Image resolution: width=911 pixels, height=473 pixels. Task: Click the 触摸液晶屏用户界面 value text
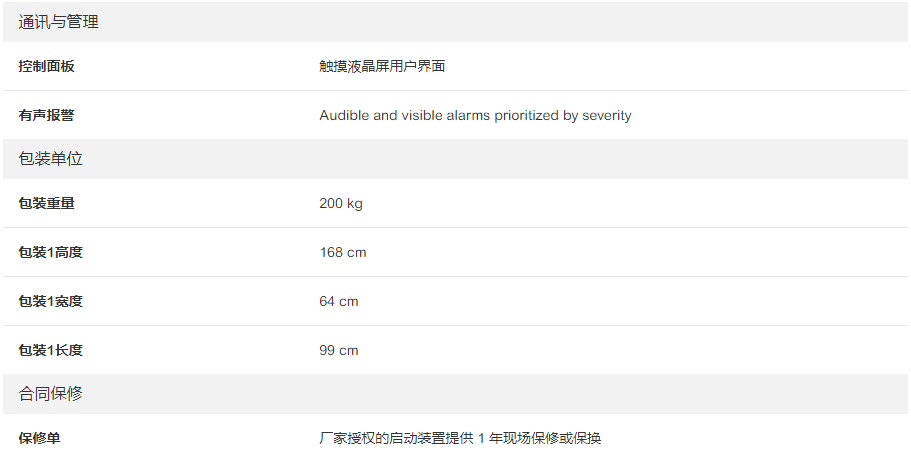click(x=382, y=67)
